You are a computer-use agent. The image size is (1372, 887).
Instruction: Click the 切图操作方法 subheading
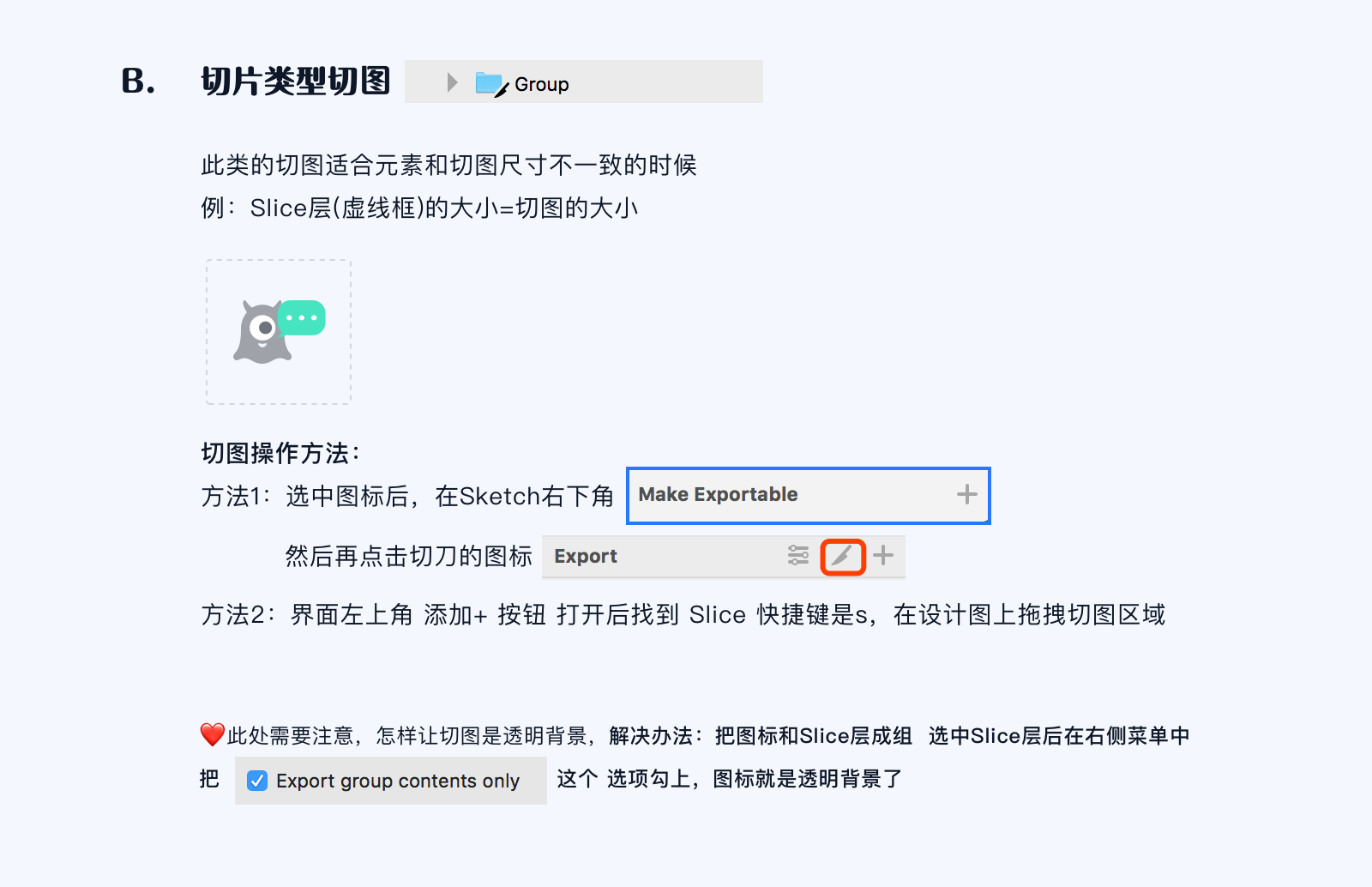click(280, 453)
